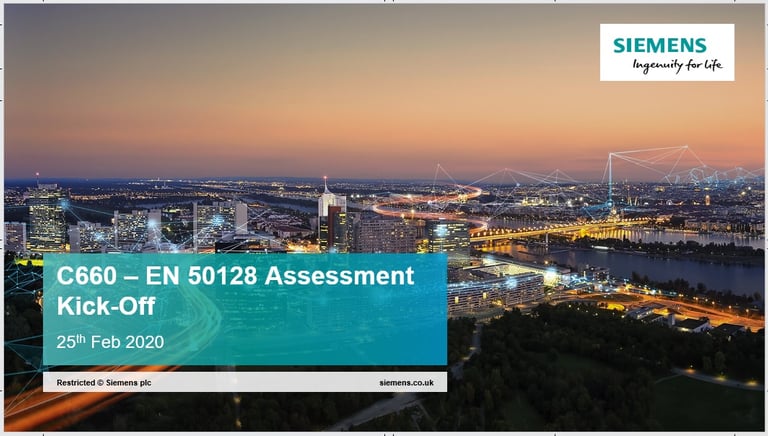Image resolution: width=768 pixels, height=436 pixels.
Task: Open the siemens.co.uk link
Action: (x=407, y=383)
